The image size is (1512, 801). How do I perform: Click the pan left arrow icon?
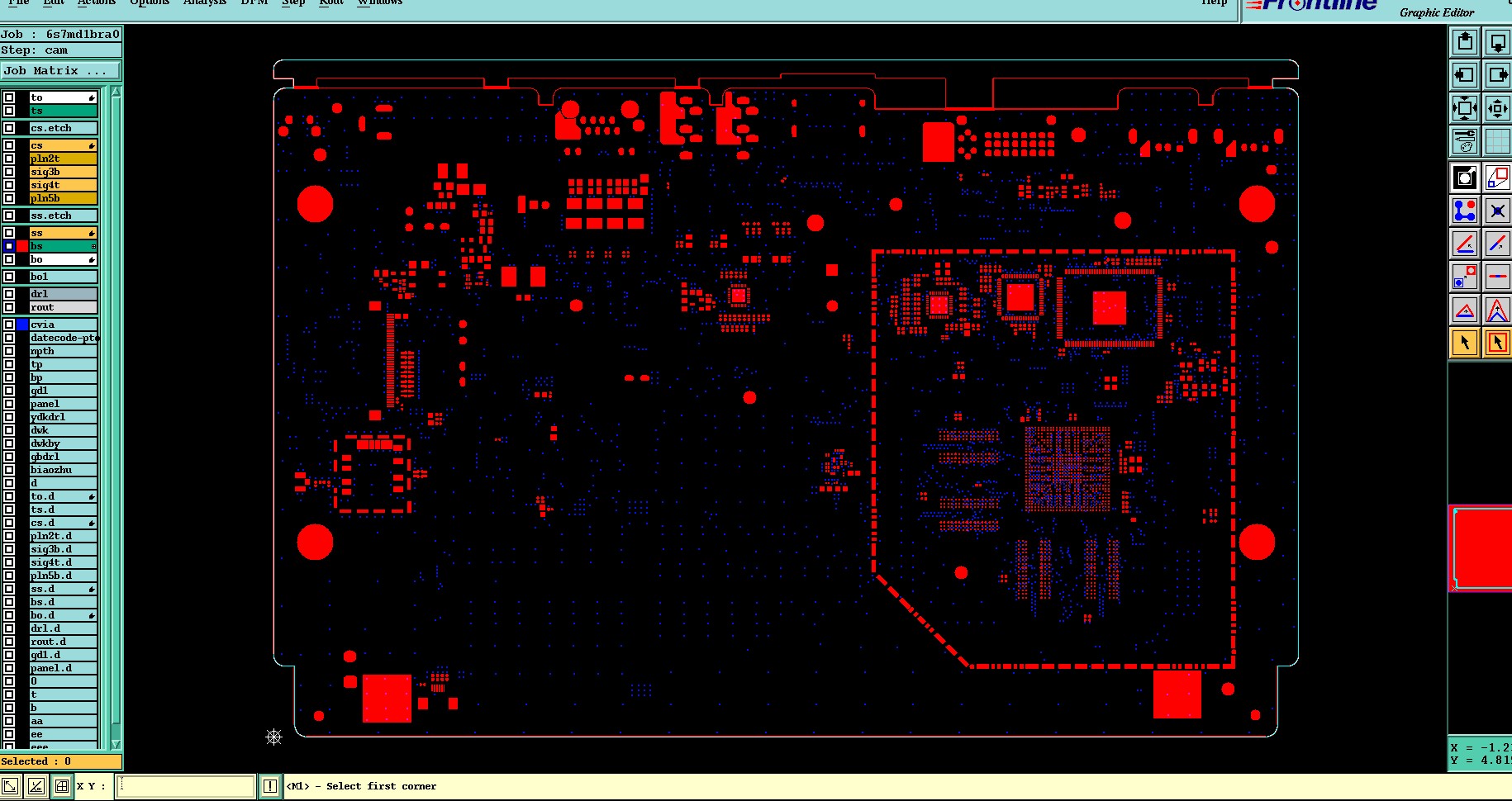(1465, 75)
